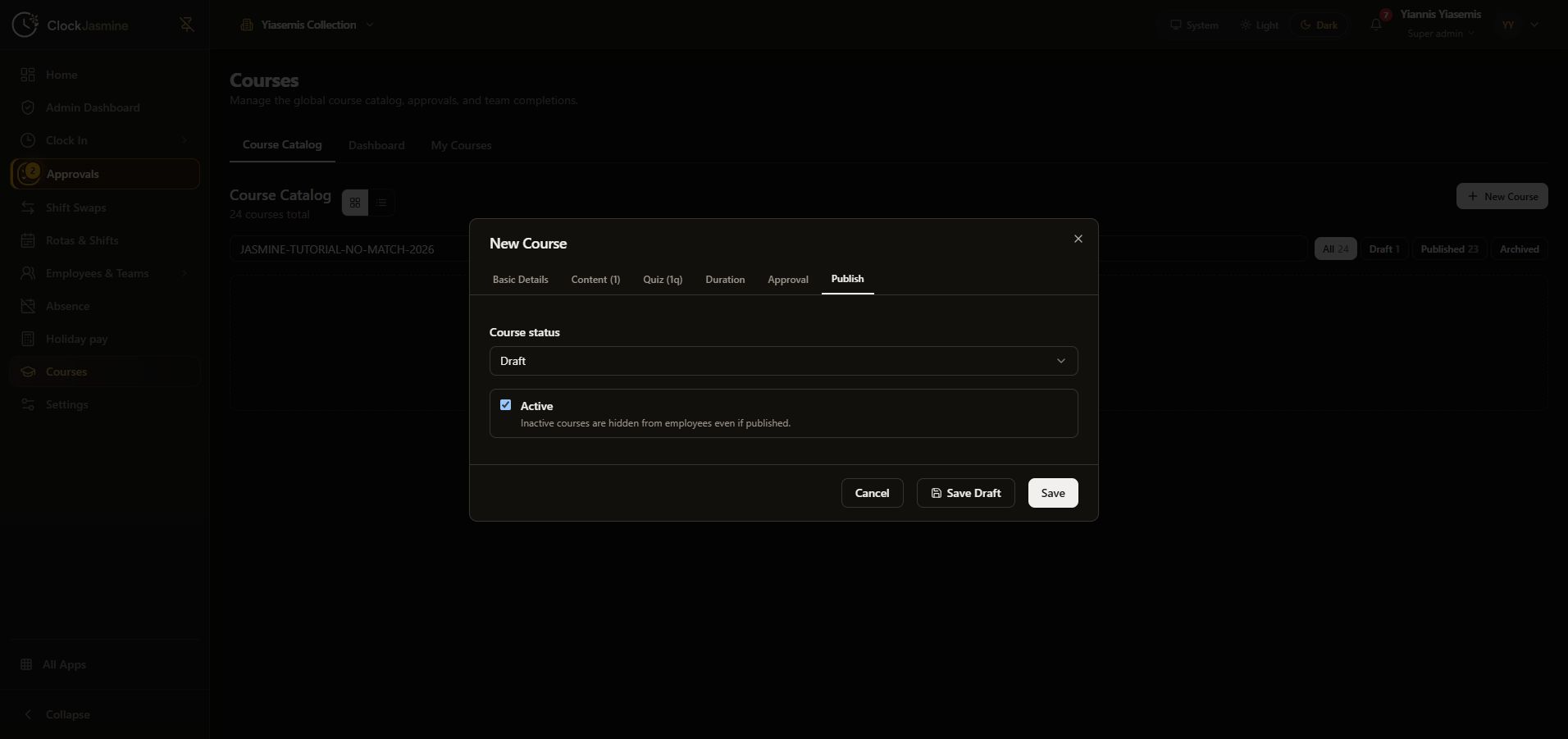Image resolution: width=1568 pixels, height=739 pixels.
Task: Click the Rotas & Shifts calendar icon
Action: click(x=28, y=240)
